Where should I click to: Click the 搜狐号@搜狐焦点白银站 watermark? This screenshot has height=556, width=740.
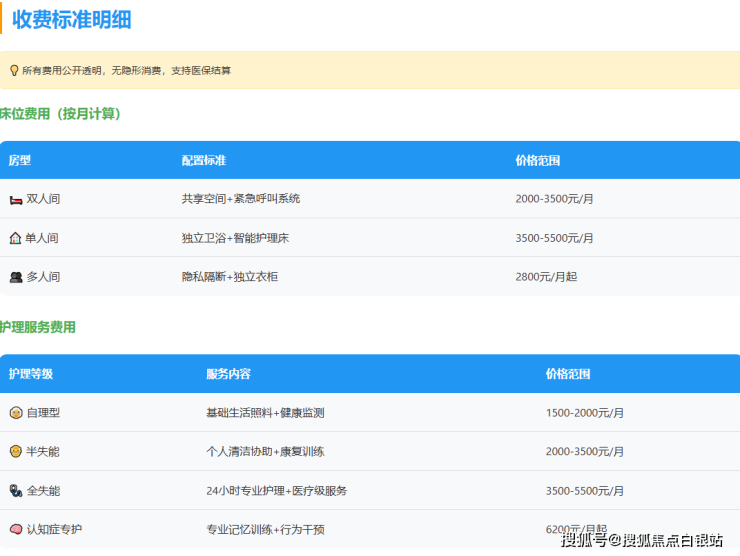point(641,541)
